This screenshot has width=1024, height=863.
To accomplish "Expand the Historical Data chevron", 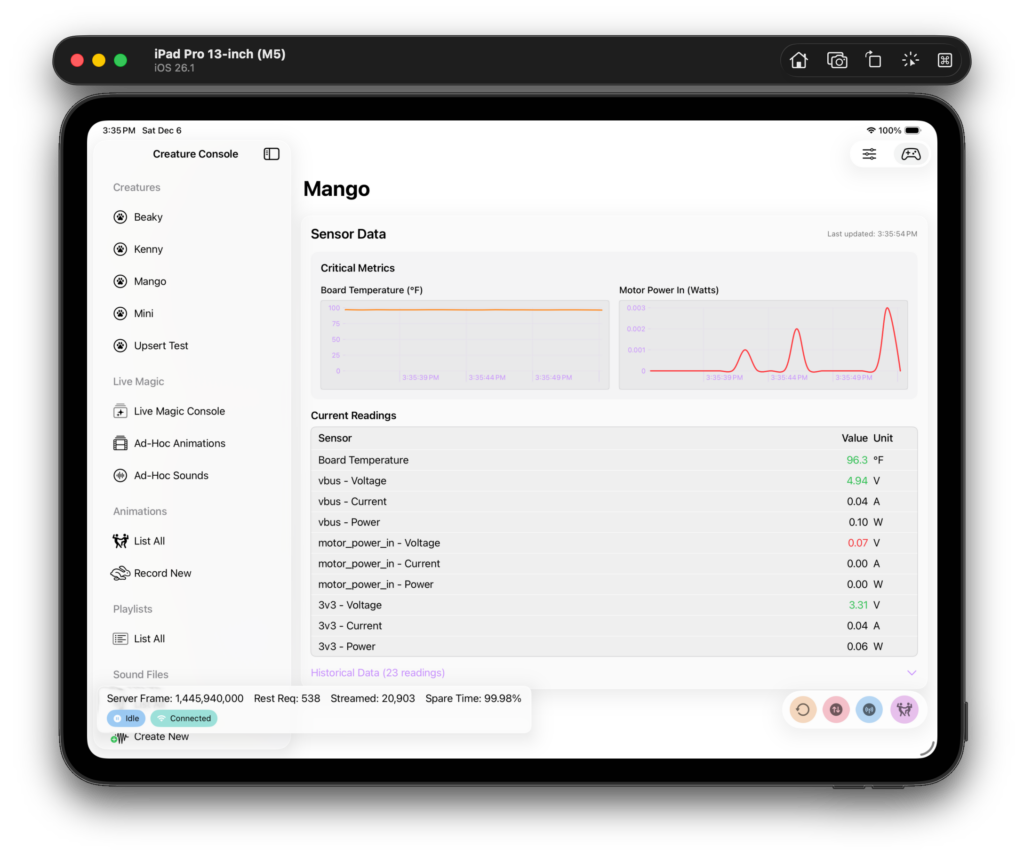I will [911, 673].
